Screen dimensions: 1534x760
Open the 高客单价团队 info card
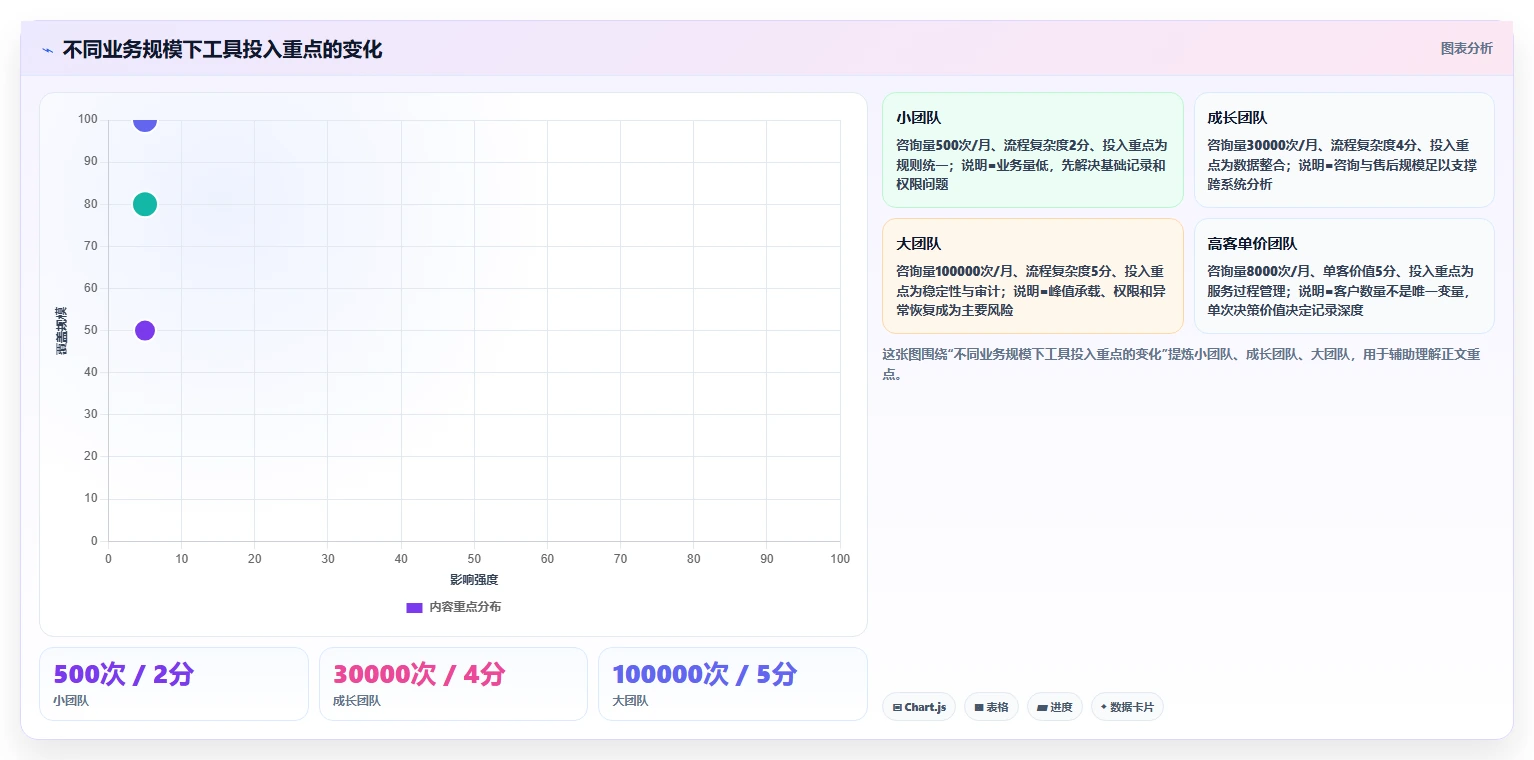(1344, 276)
